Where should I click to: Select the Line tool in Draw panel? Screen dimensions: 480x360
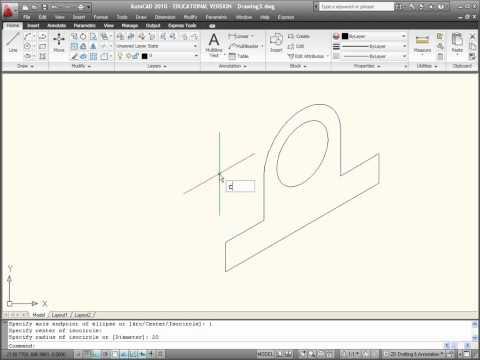tap(13, 43)
